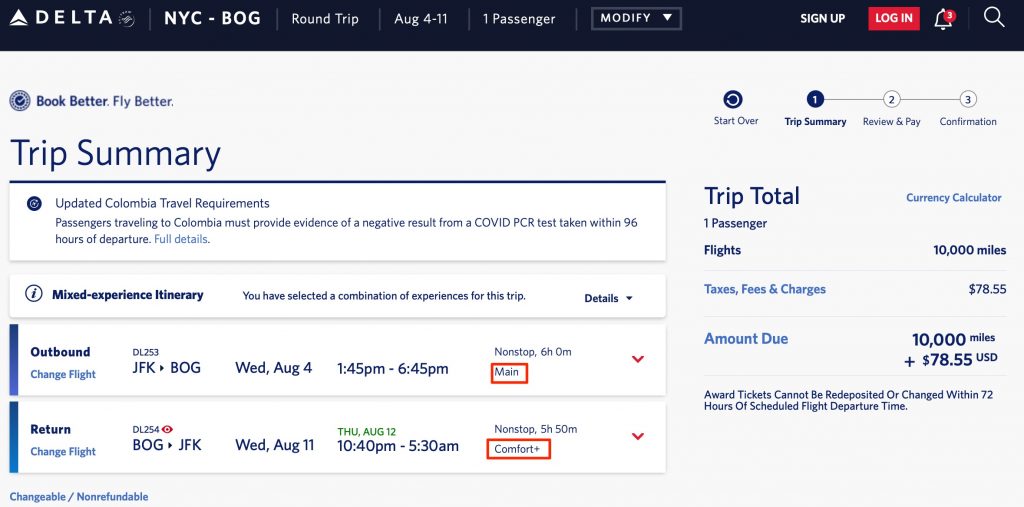1024x507 pixels.
Task: Open the notifications bell
Action: coord(943,19)
